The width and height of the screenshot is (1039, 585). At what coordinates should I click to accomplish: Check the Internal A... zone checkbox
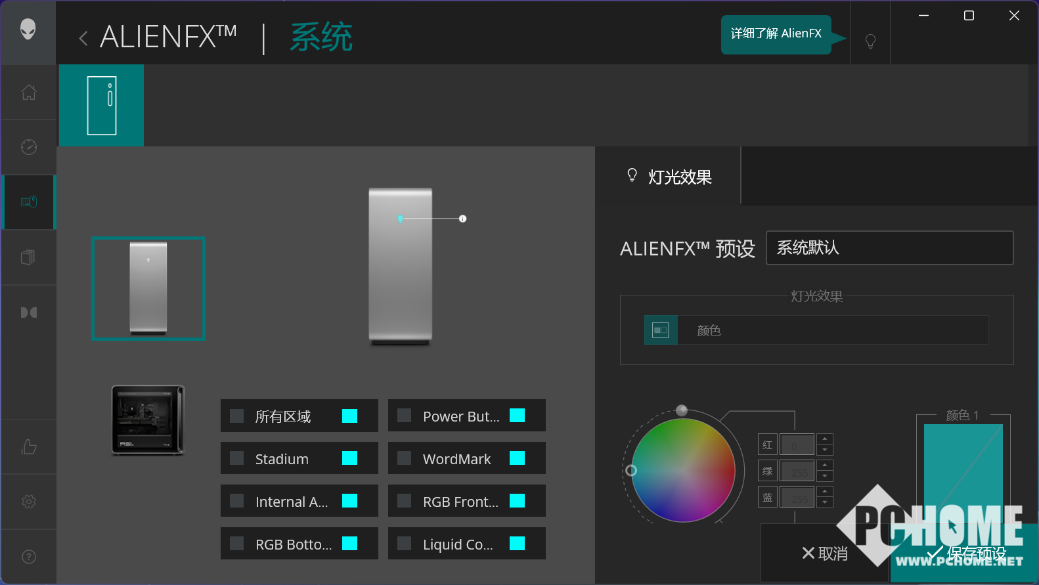coord(237,502)
